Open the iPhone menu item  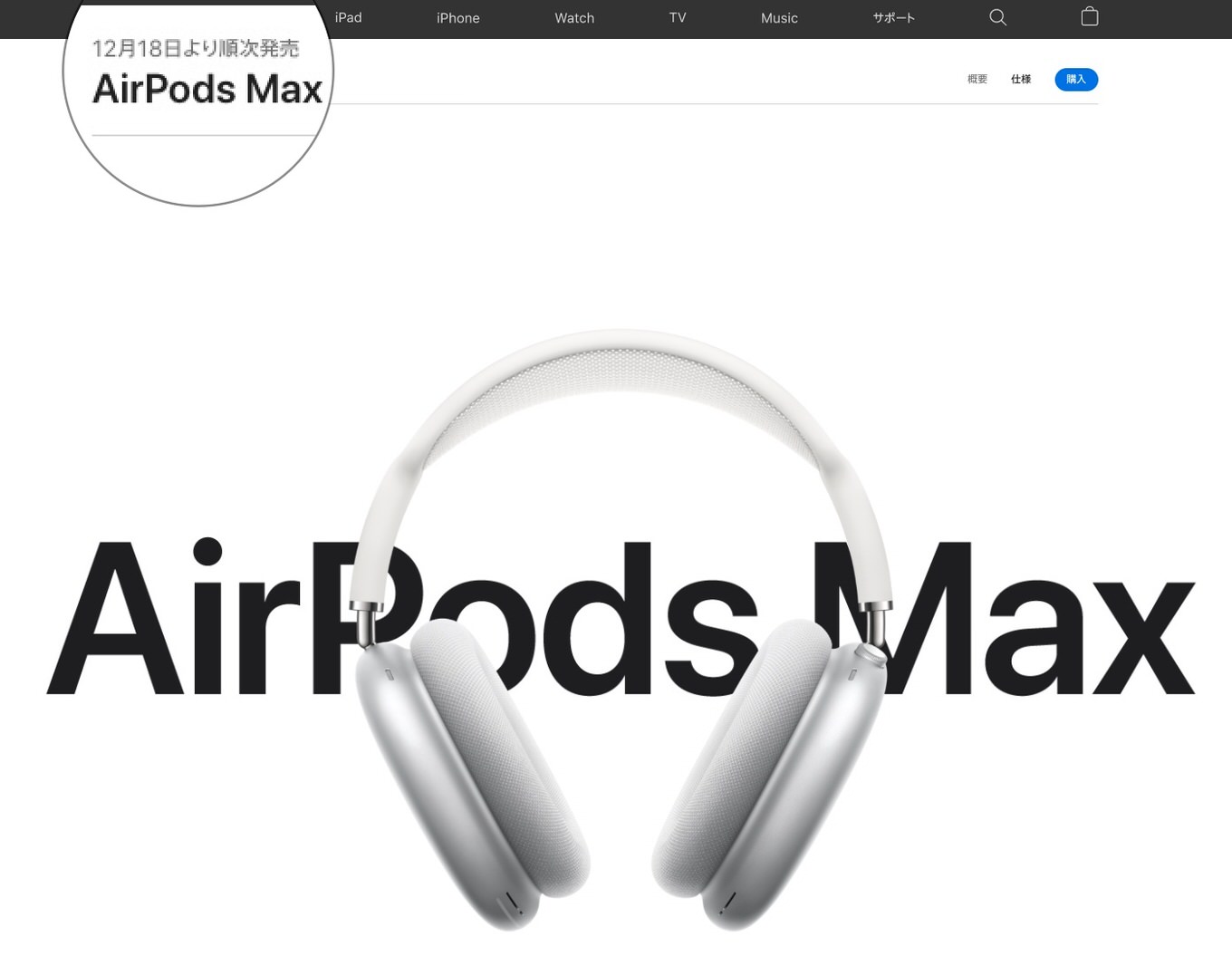pyautogui.click(x=458, y=17)
